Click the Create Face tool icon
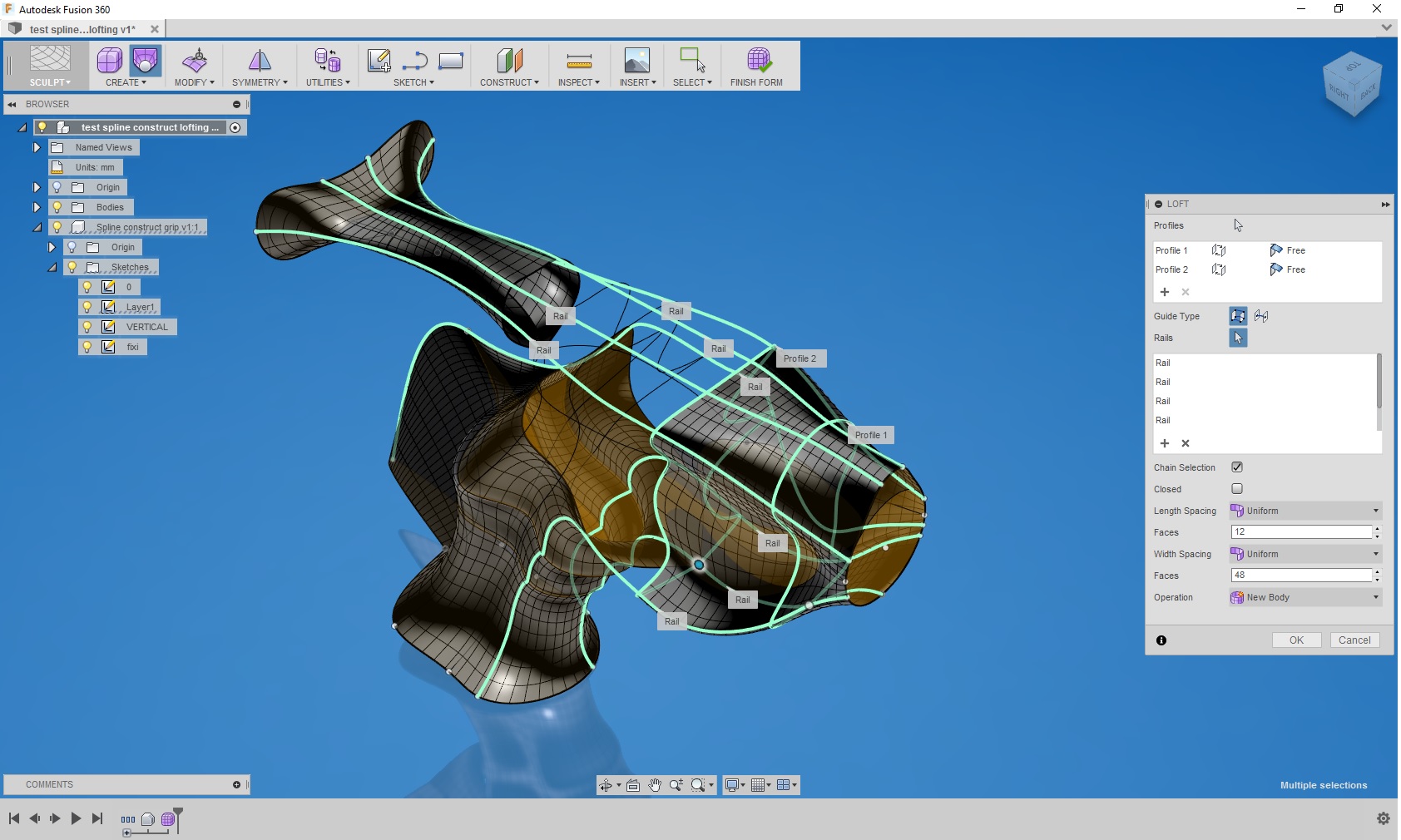This screenshot has height=840, width=1401. (x=145, y=60)
